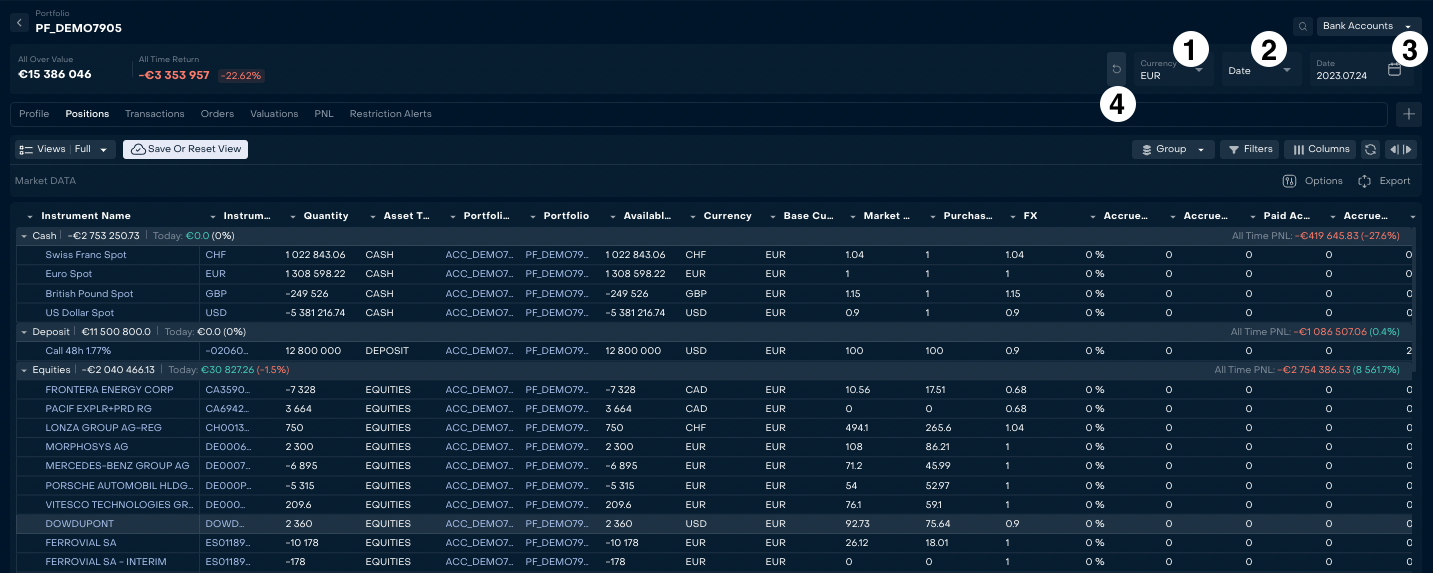Open table Options settings
Viewport: 1433px width, 573px height.
click(1312, 181)
